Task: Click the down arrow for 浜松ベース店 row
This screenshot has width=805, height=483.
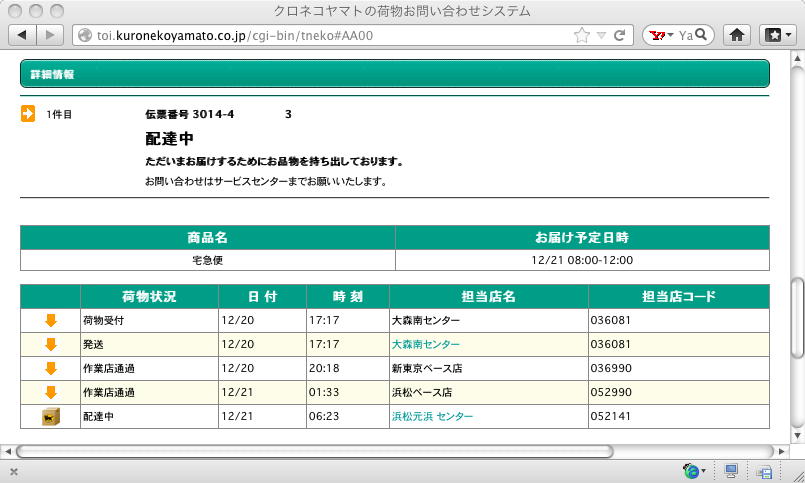Action: pos(50,393)
